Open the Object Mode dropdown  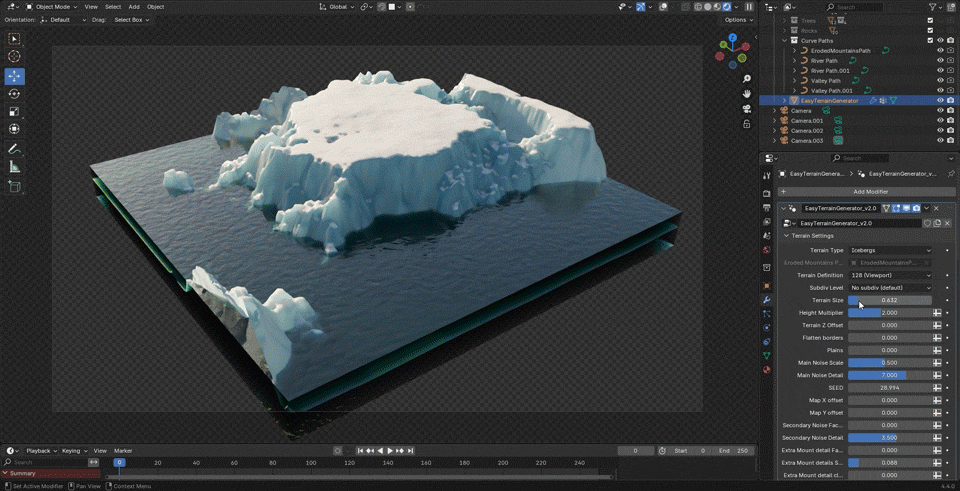(52, 7)
